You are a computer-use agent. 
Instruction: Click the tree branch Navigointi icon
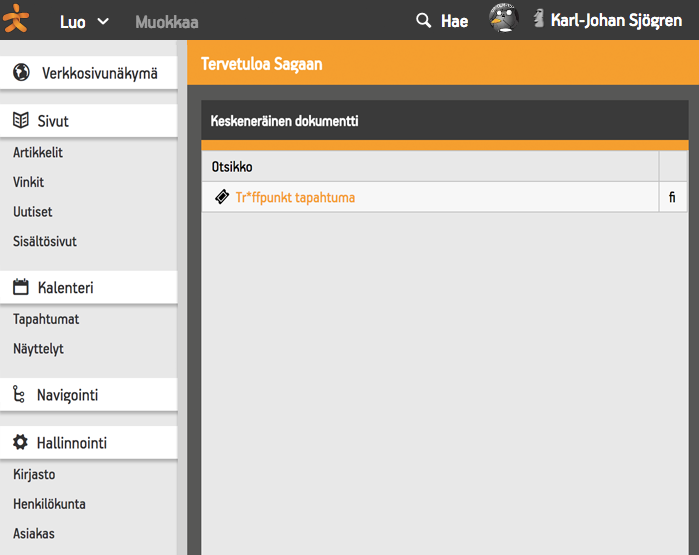coord(19,394)
